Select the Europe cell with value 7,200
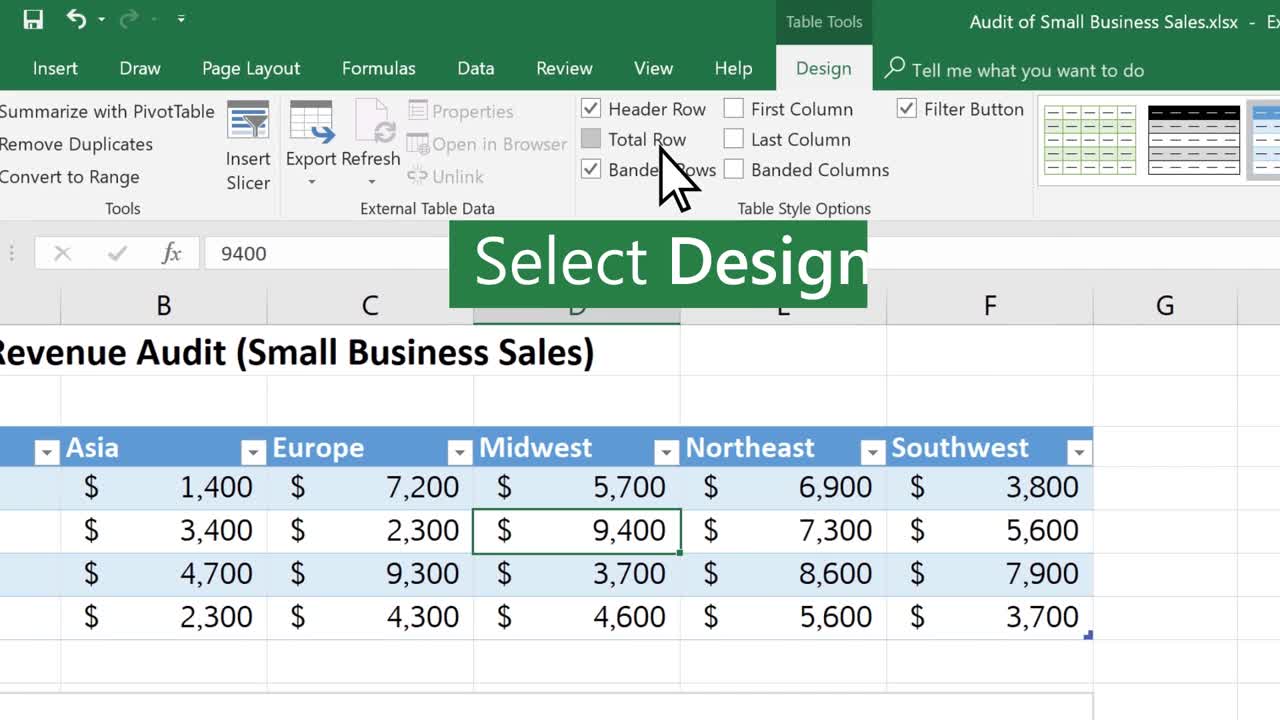This screenshot has height=720, width=1280. tap(370, 487)
